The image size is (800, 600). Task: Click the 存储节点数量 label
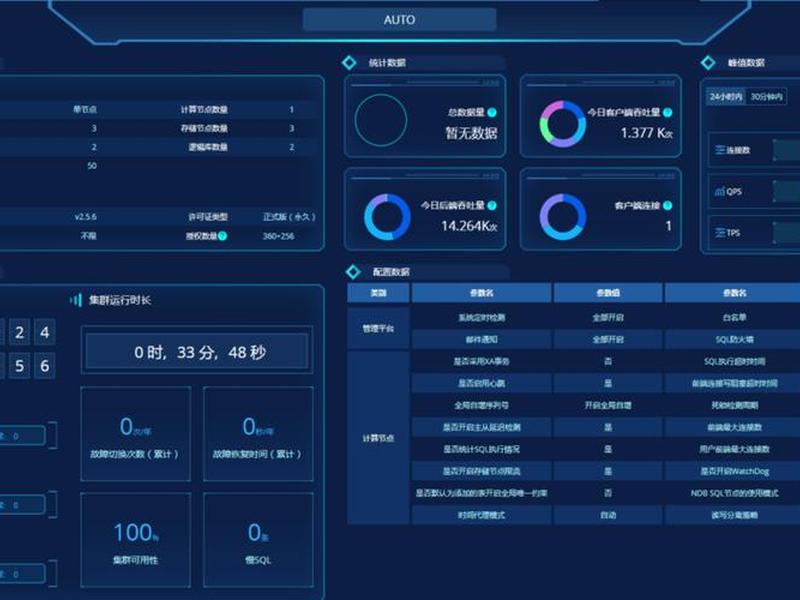pyautogui.click(x=204, y=128)
